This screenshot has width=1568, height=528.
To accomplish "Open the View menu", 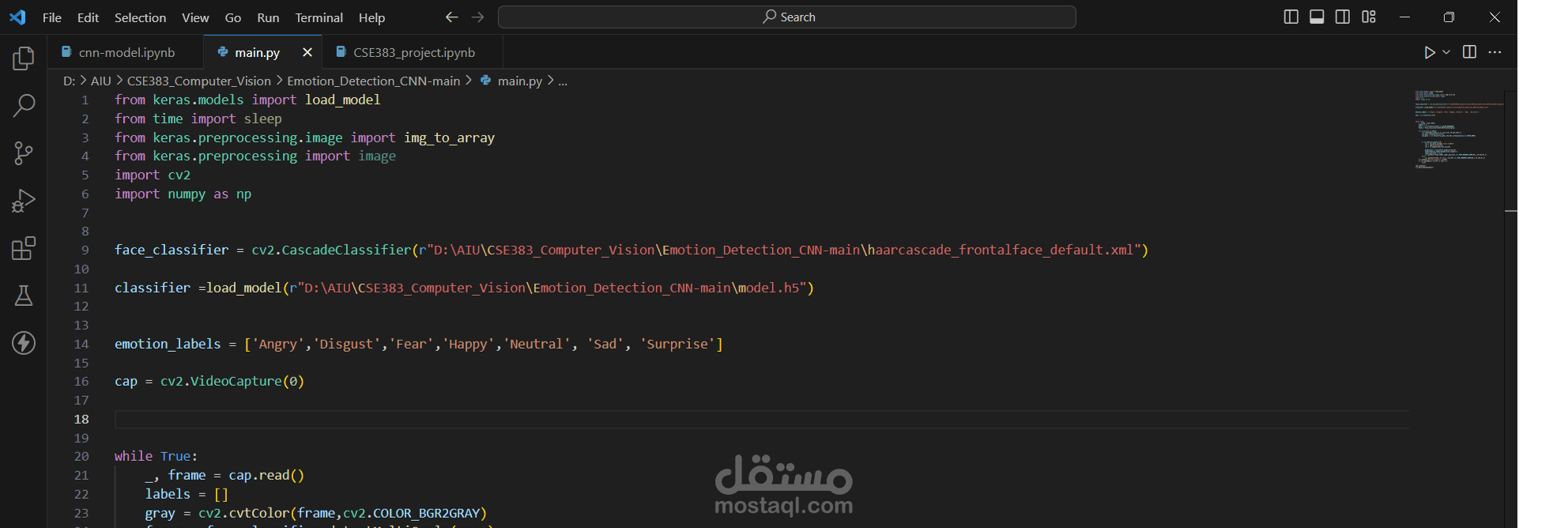I will [195, 17].
